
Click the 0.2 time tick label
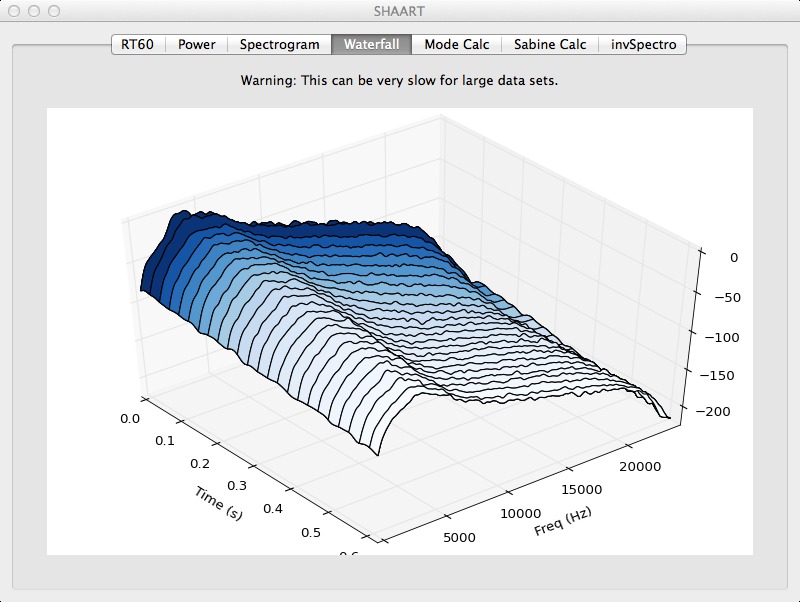(200, 464)
